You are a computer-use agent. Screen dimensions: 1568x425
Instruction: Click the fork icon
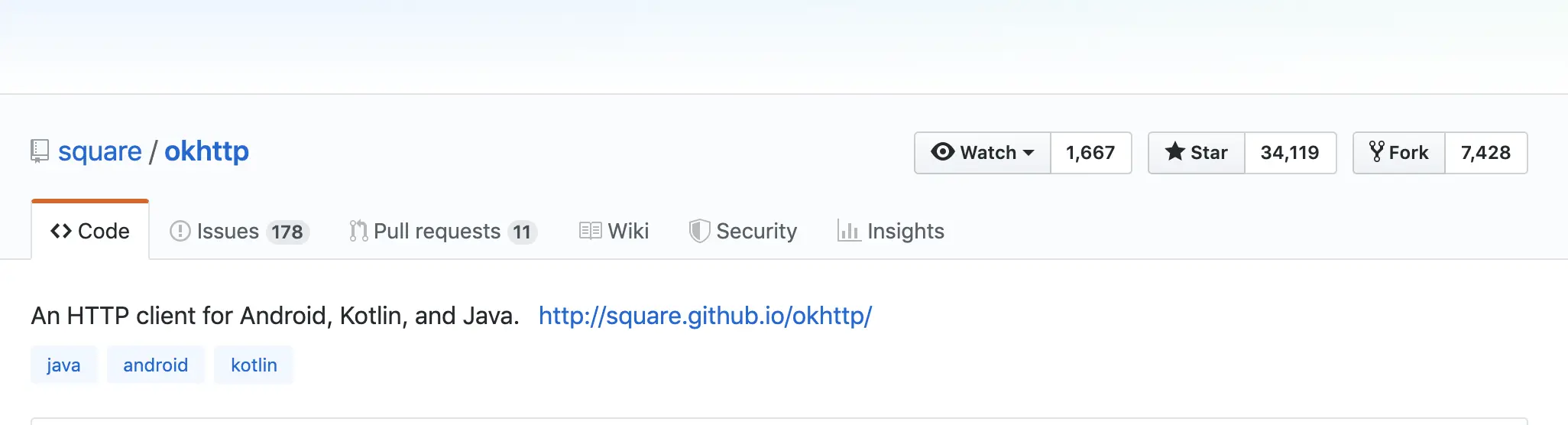pos(1377,151)
